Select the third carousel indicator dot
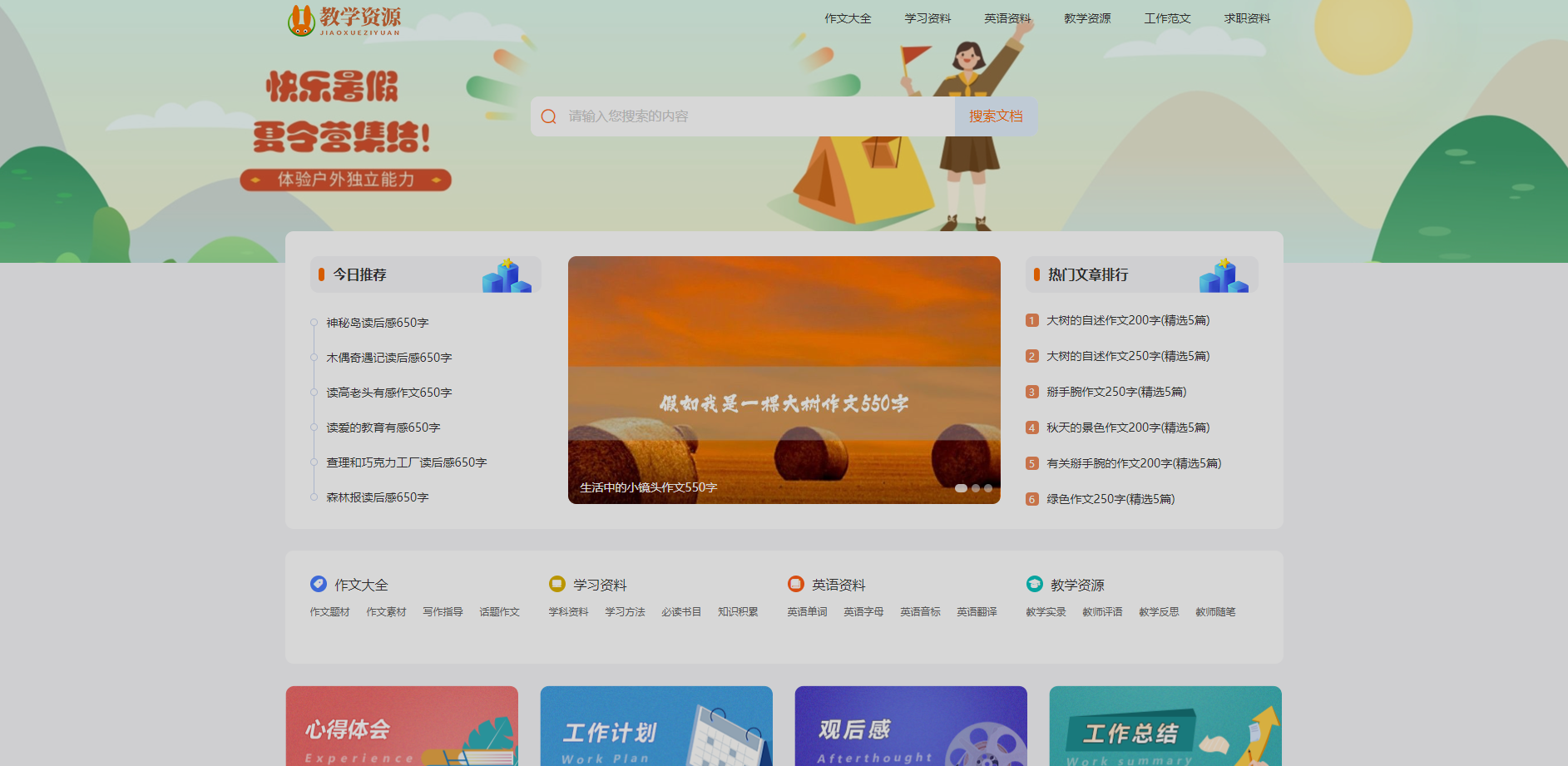The height and width of the screenshot is (766, 1568). pos(988,489)
